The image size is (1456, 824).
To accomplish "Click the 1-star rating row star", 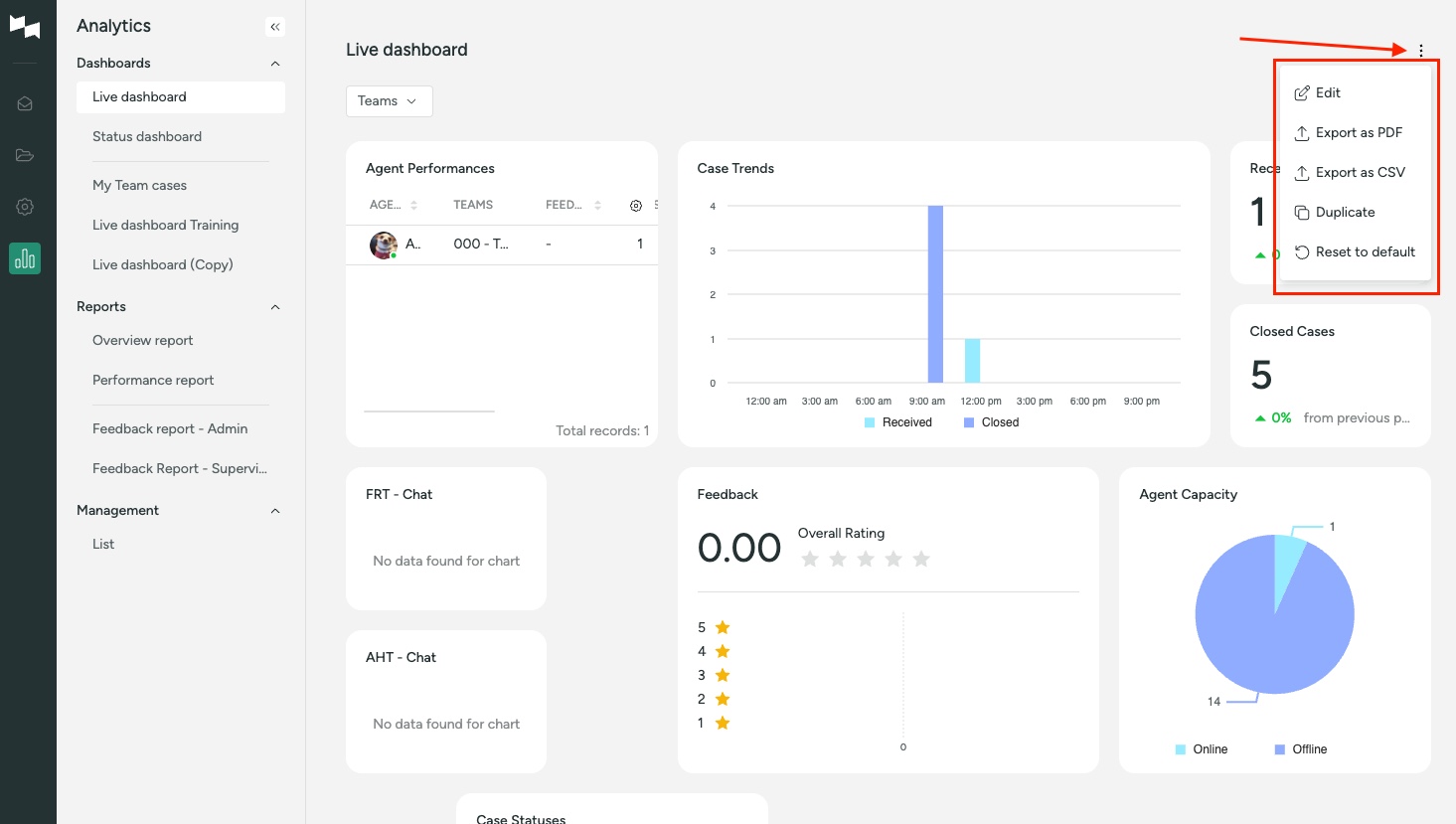I will [723, 723].
